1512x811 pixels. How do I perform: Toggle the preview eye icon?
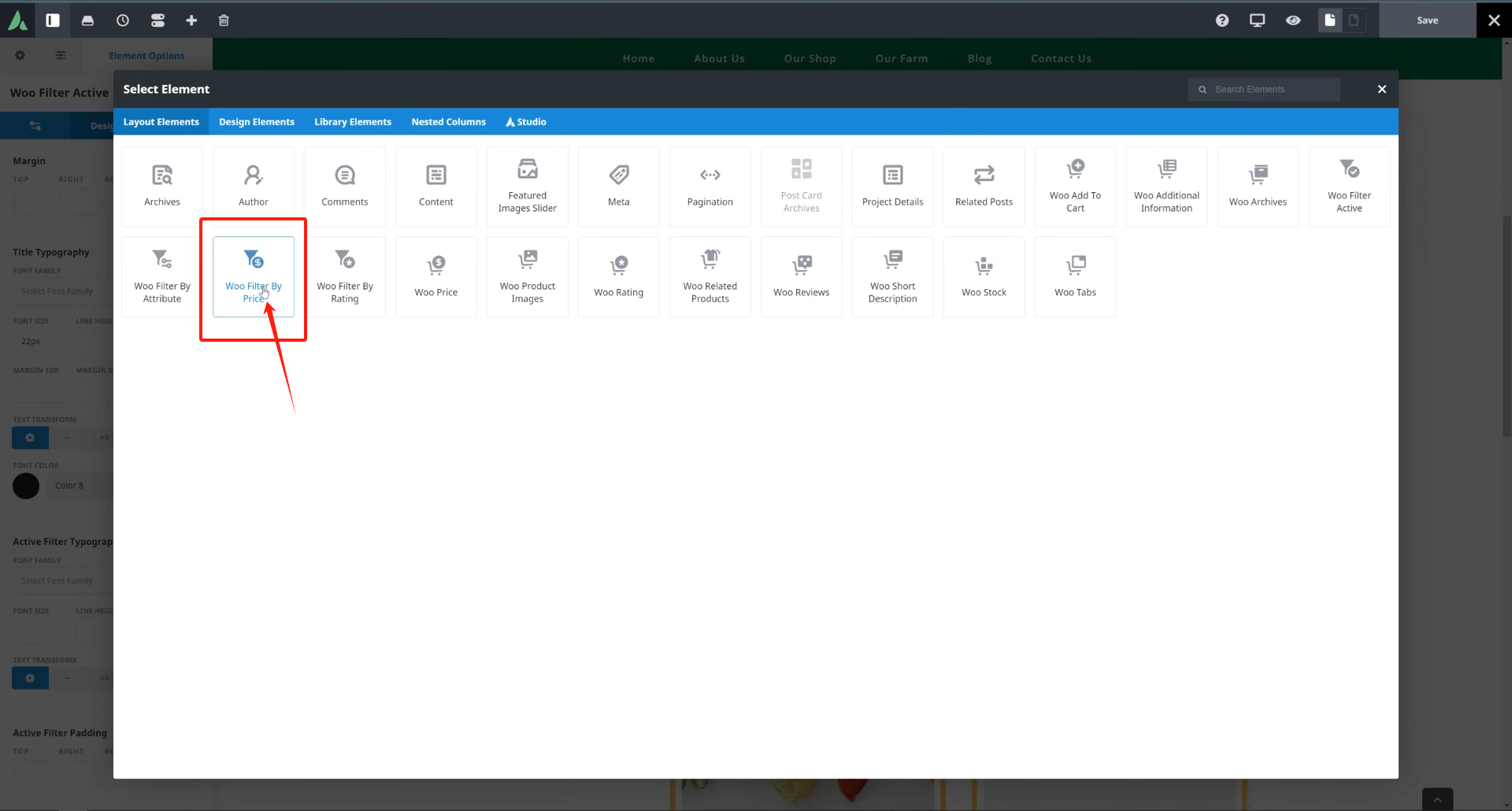1293,20
